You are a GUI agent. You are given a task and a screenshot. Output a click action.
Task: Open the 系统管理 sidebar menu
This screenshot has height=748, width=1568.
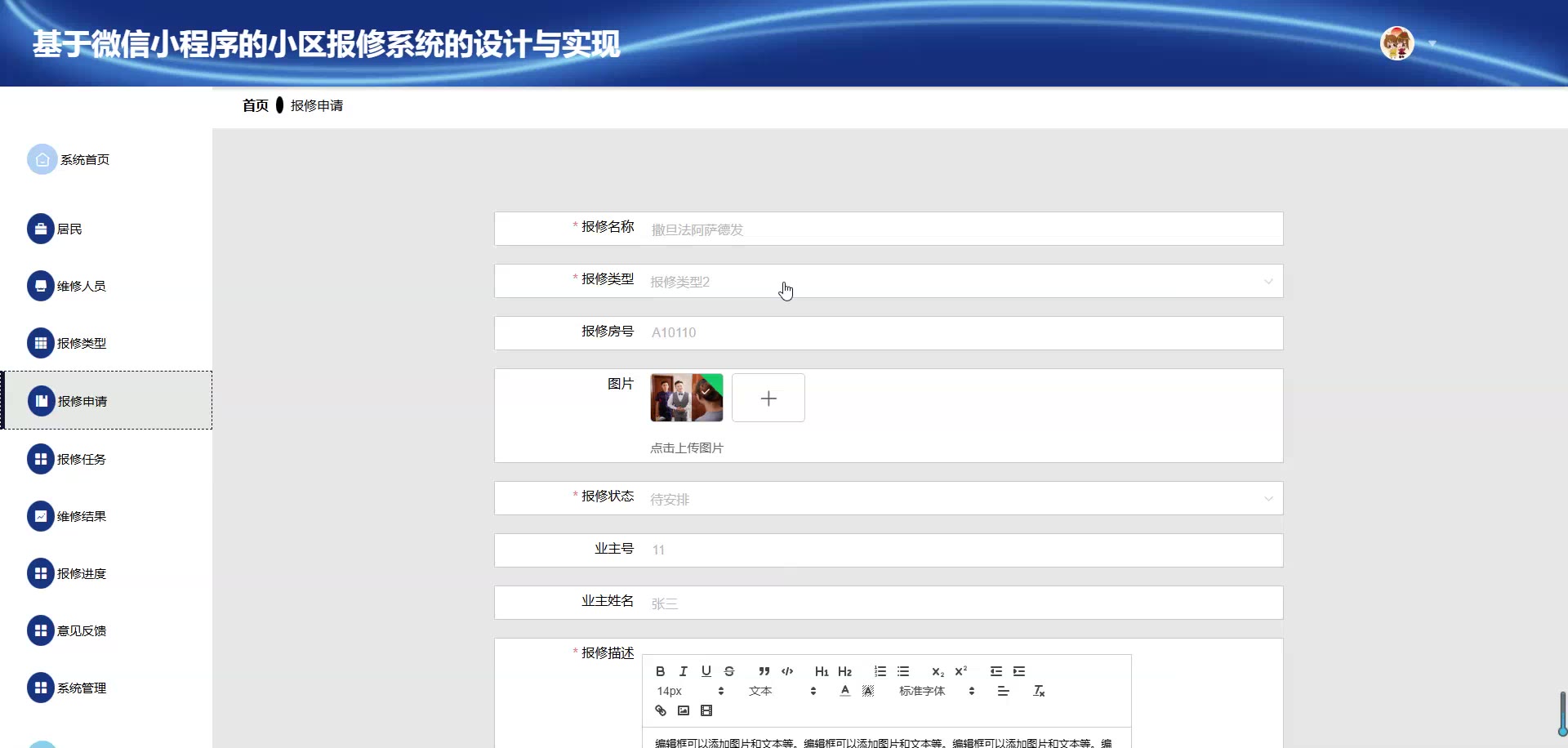click(x=67, y=688)
